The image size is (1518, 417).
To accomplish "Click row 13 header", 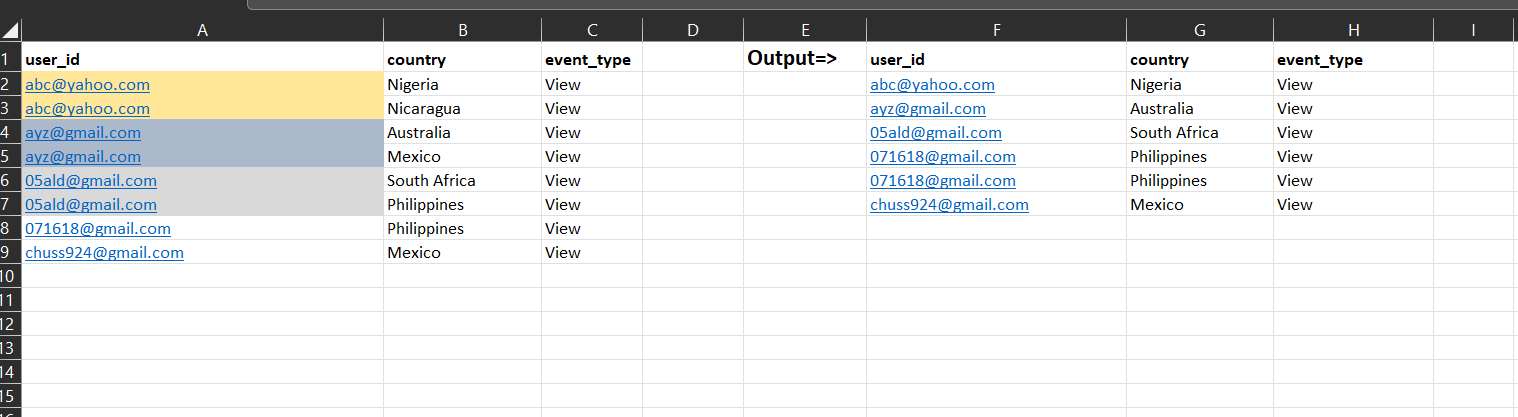I will click(x=10, y=348).
